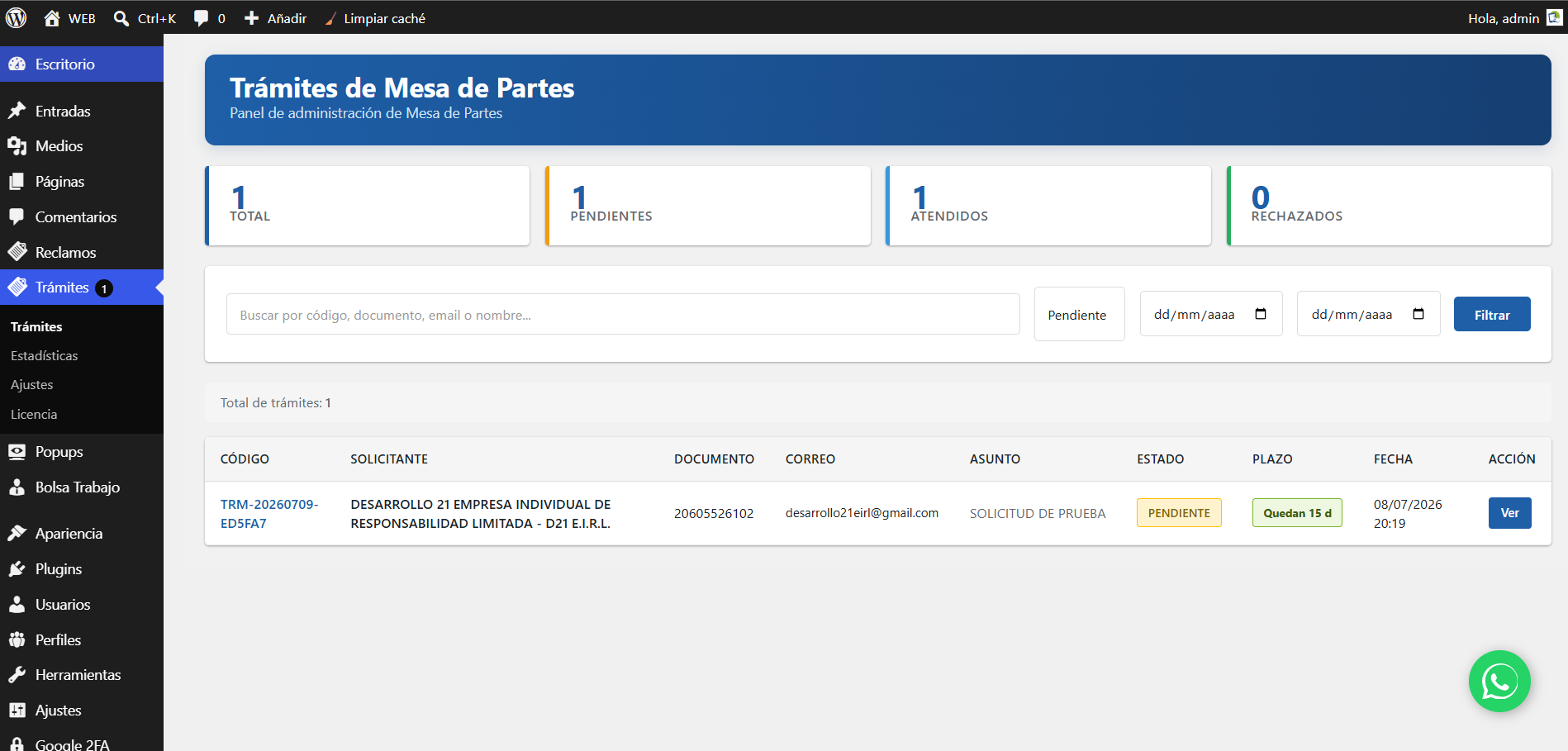The height and width of the screenshot is (751, 1568).
Task: Click the Herramientas wrench icon
Action: (17, 675)
